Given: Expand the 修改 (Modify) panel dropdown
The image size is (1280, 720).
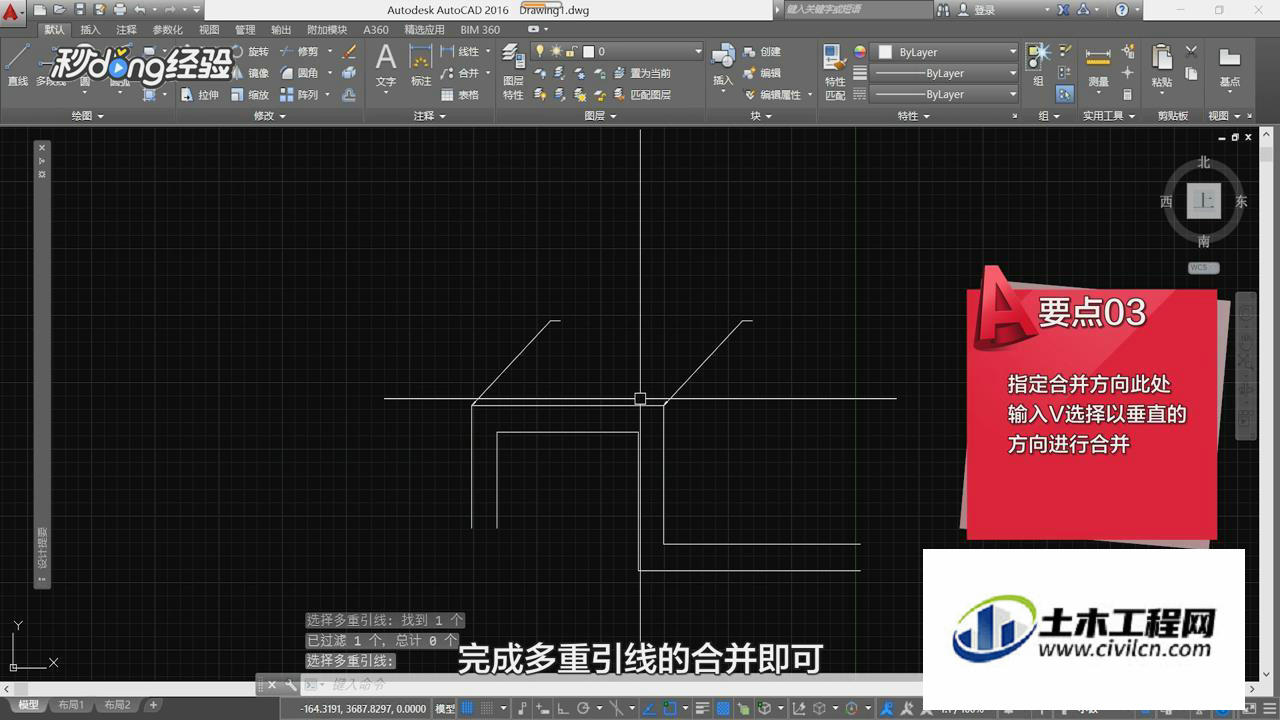Looking at the screenshot, I should (269, 116).
